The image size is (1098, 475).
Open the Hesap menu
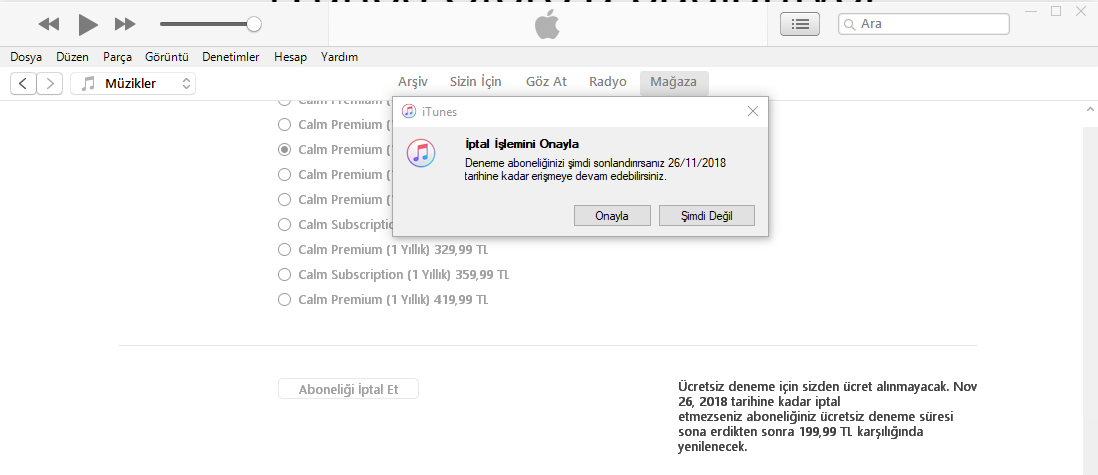[x=290, y=57]
